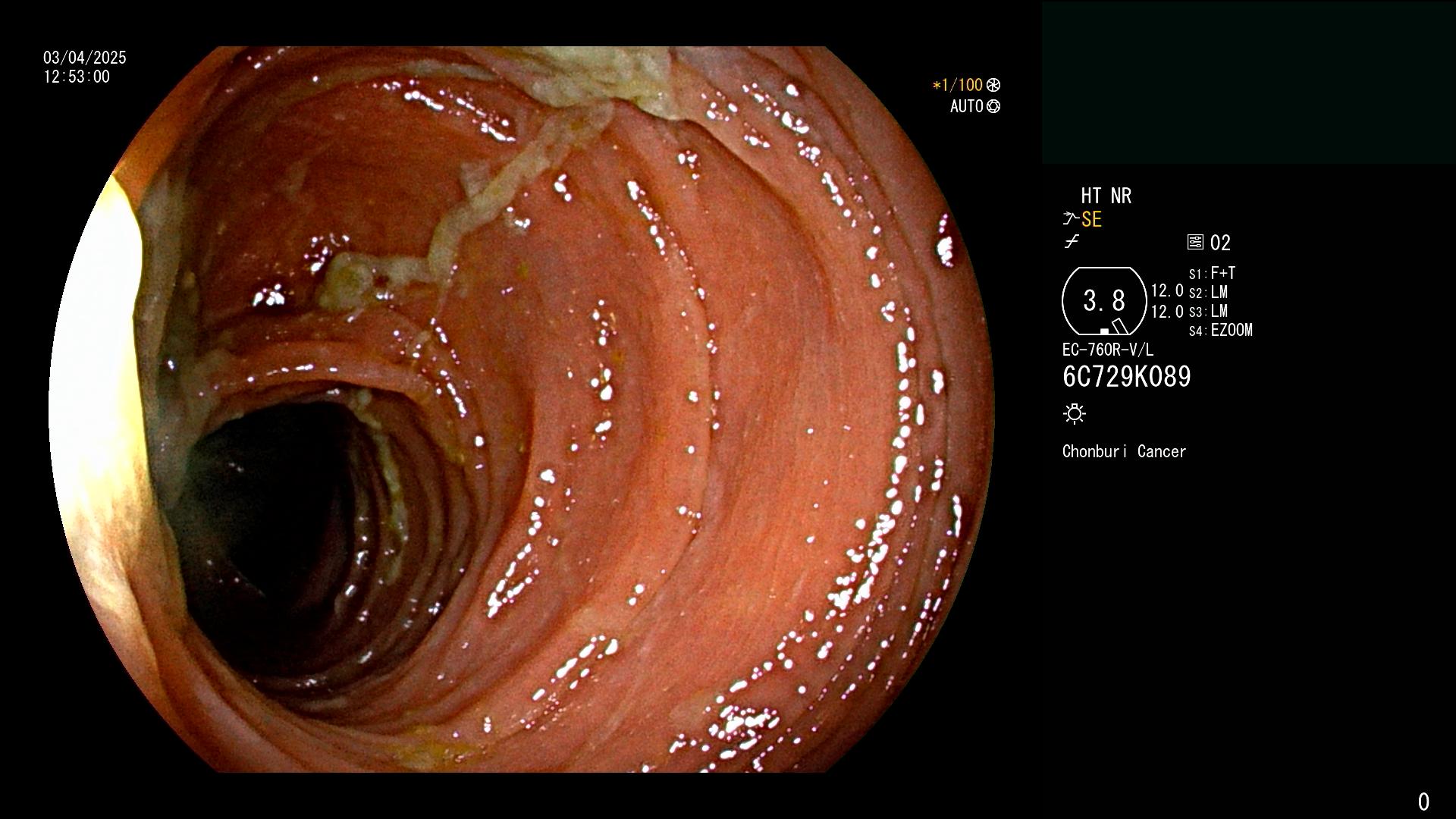Click the HT NR label
This screenshot has height=819, width=1456.
1106,196
